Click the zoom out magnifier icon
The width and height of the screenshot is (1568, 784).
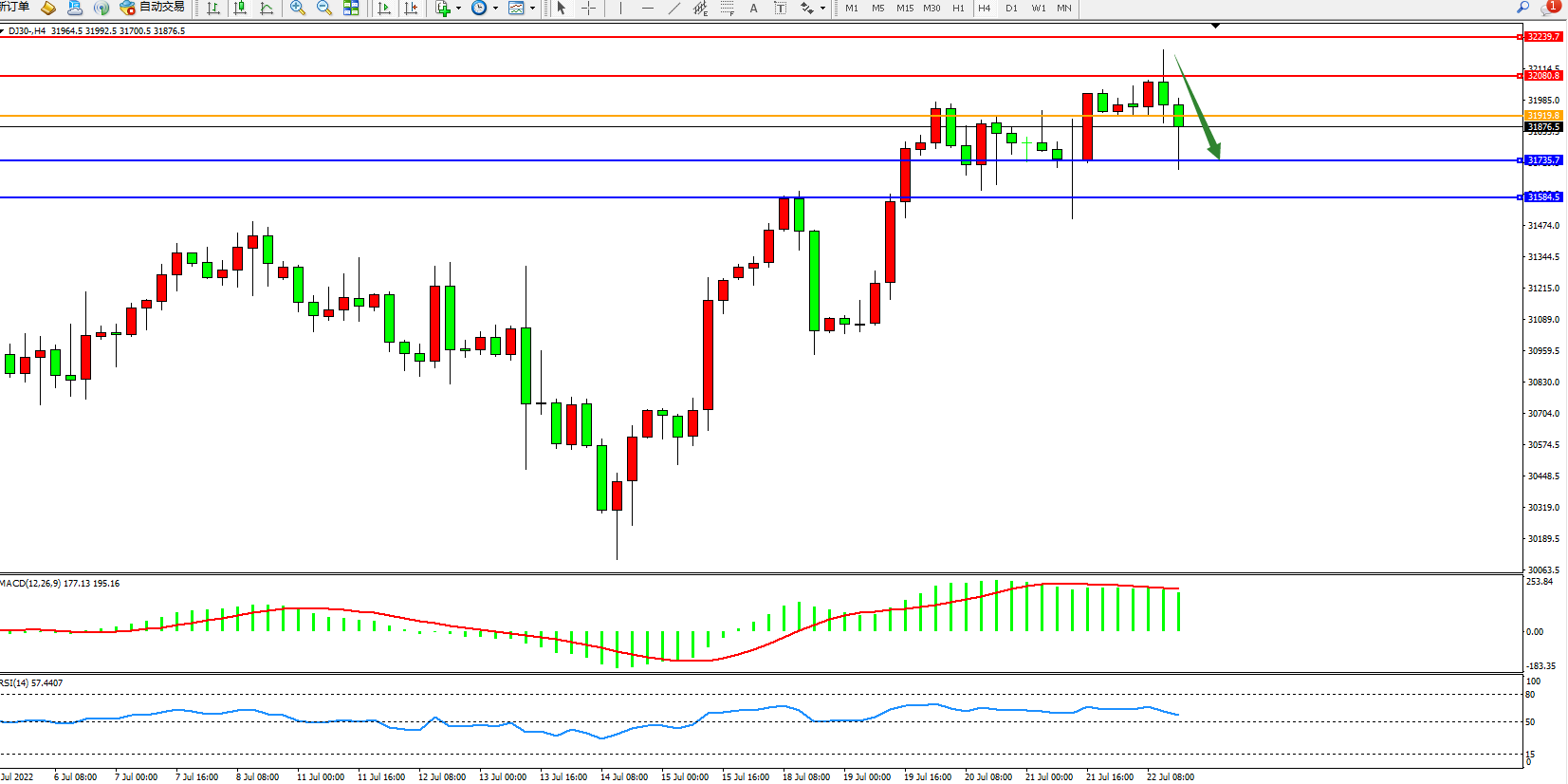(x=323, y=9)
